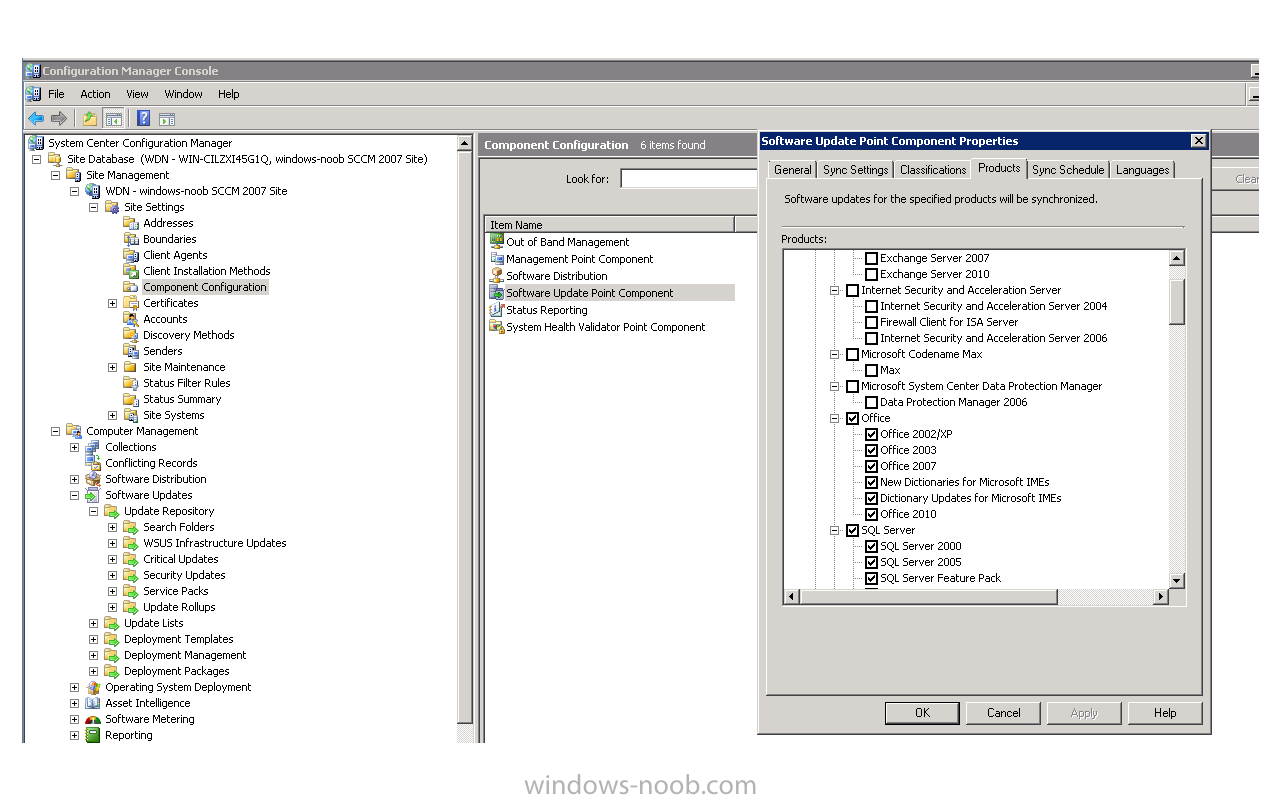Expand the Site Maintenance tree node
The height and width of the screenshot is (800, 1280).
(x=112, y=367)
